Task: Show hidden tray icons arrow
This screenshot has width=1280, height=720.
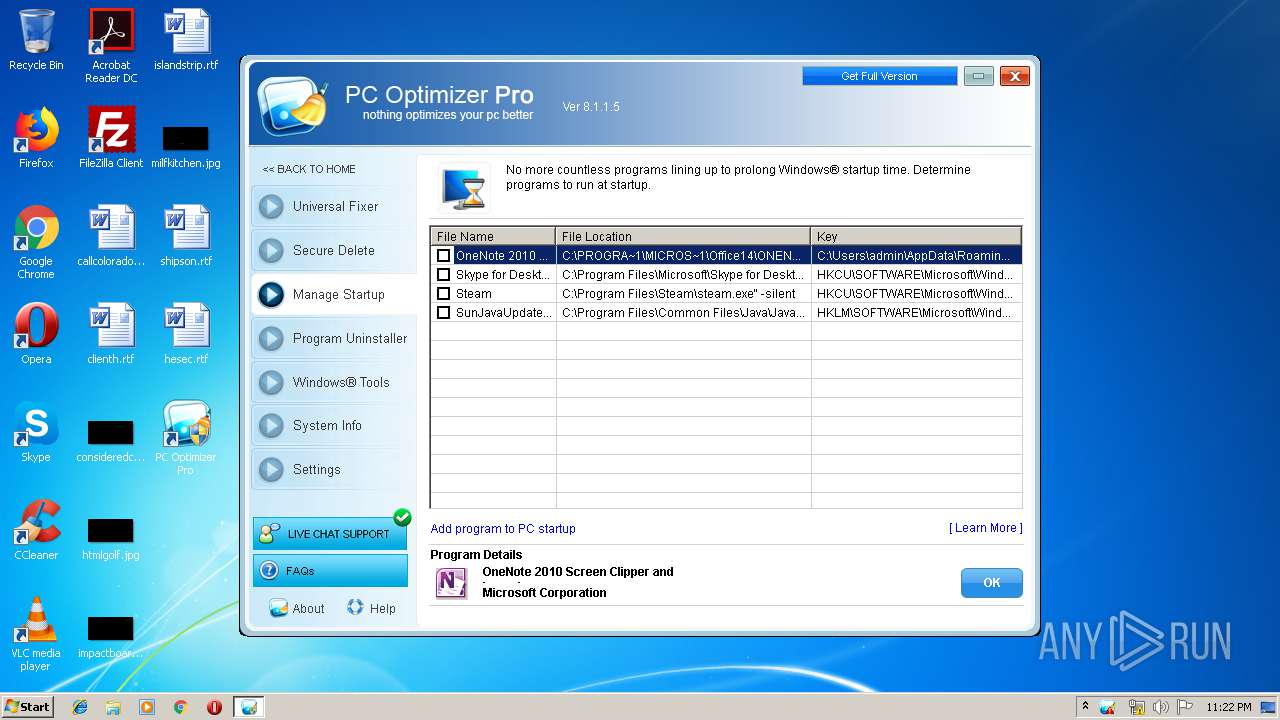Action: coord(1085,707)
